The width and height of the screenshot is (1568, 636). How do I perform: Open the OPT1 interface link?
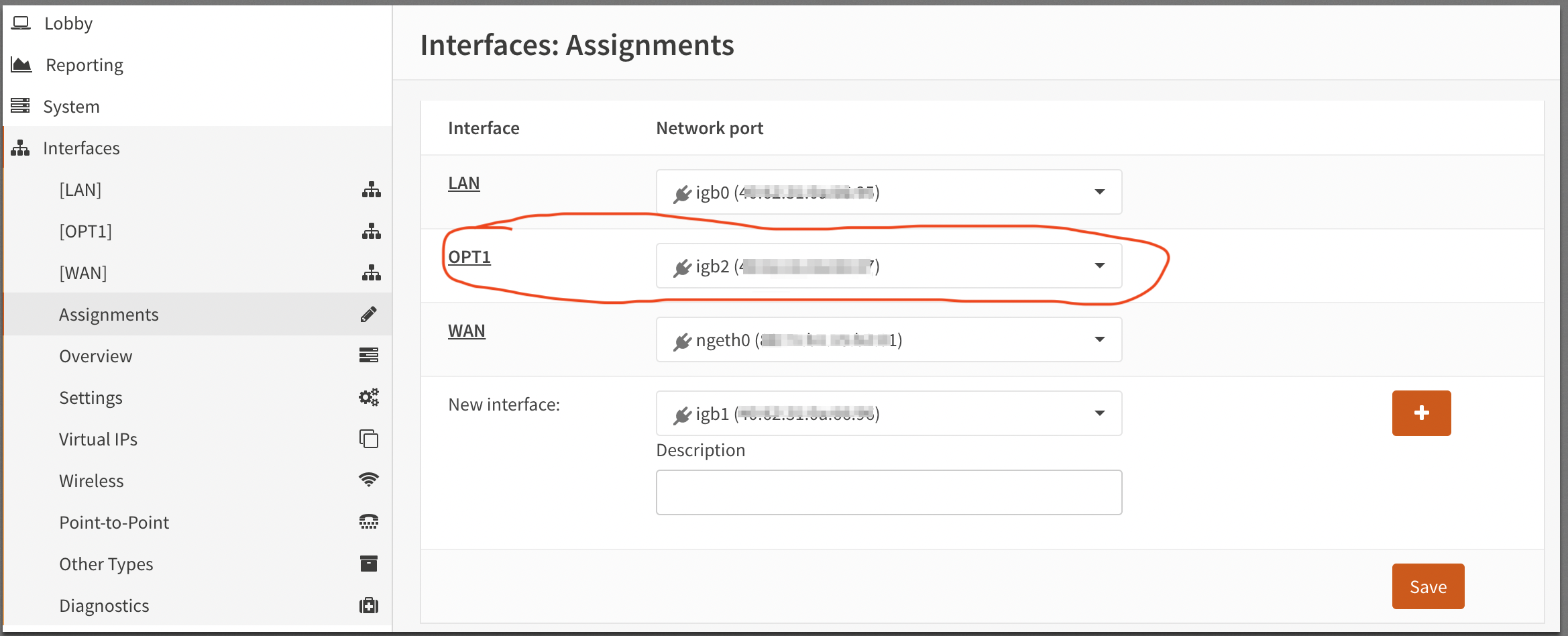[469, 257]
